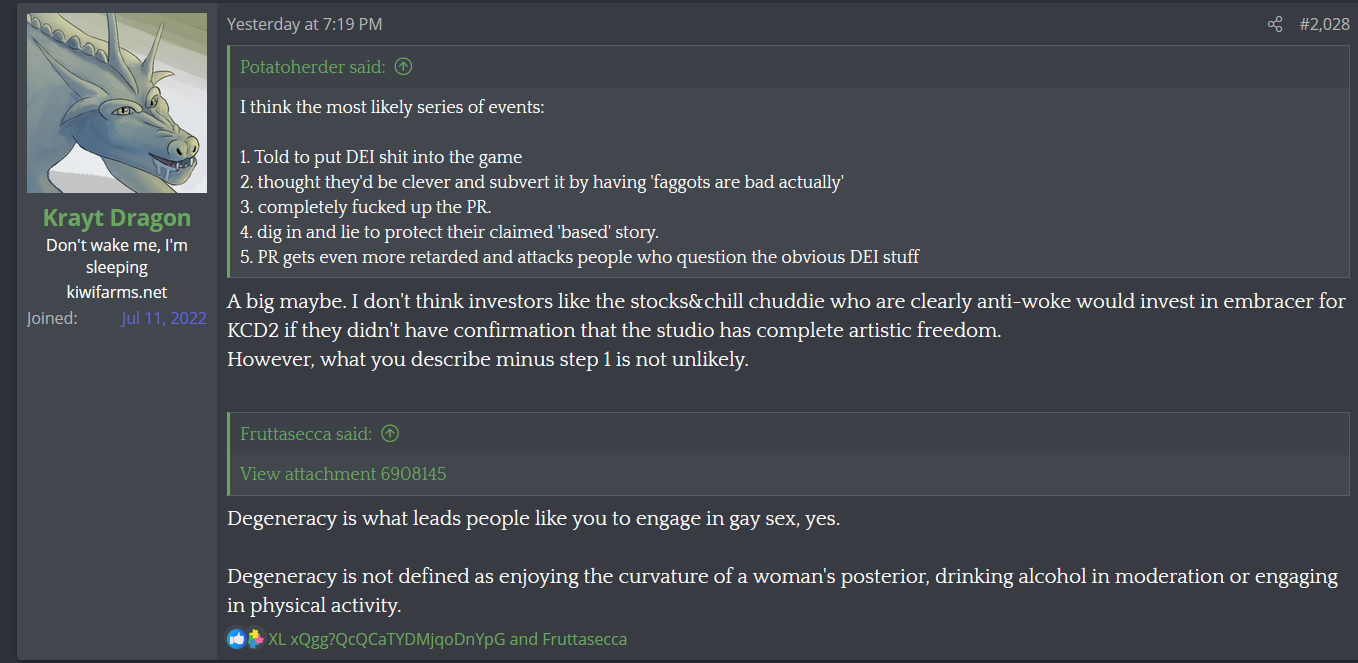Screen dimensions: 1358x663
Task: Click "Potatoherder said:" quote header
Action: (x=312, y=67)
